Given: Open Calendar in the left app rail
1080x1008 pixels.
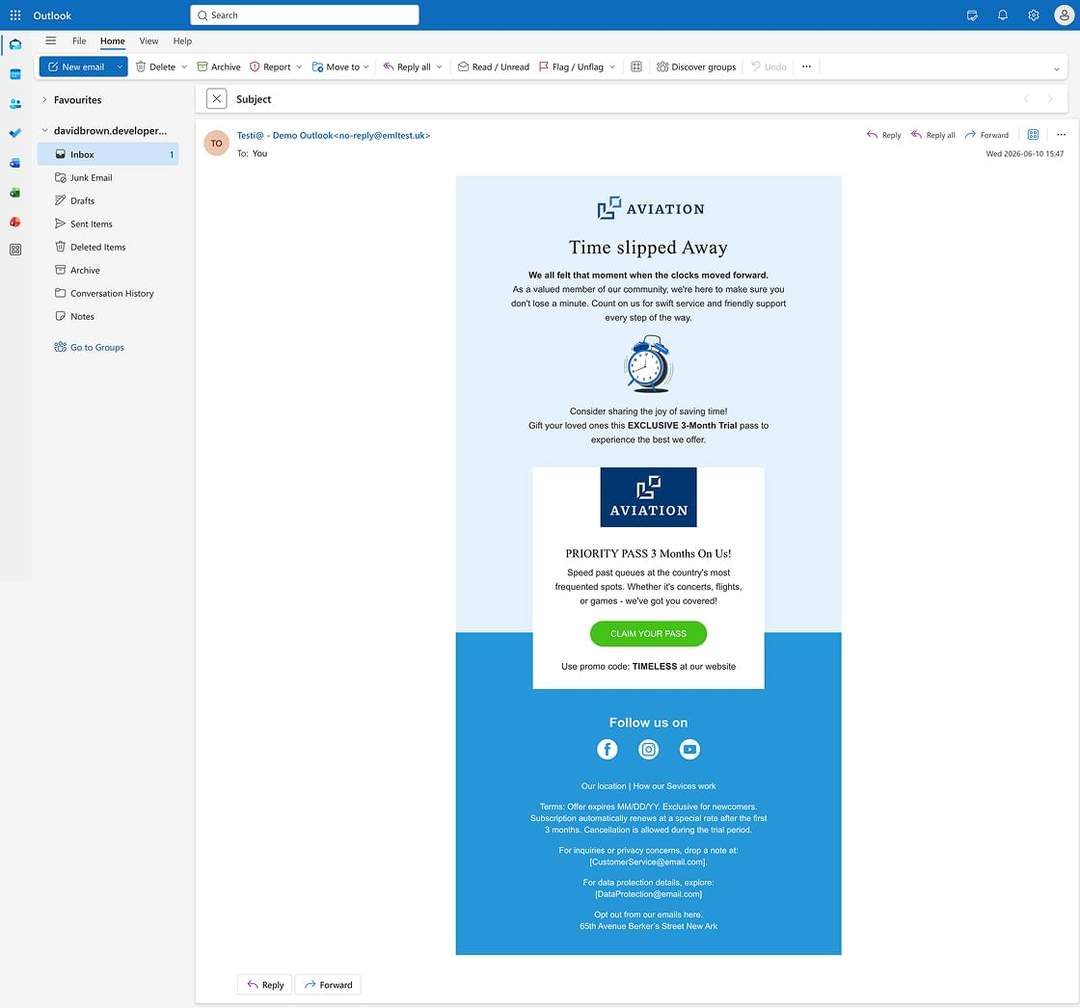Looking at the screenshot, I should tap(15, 74).
